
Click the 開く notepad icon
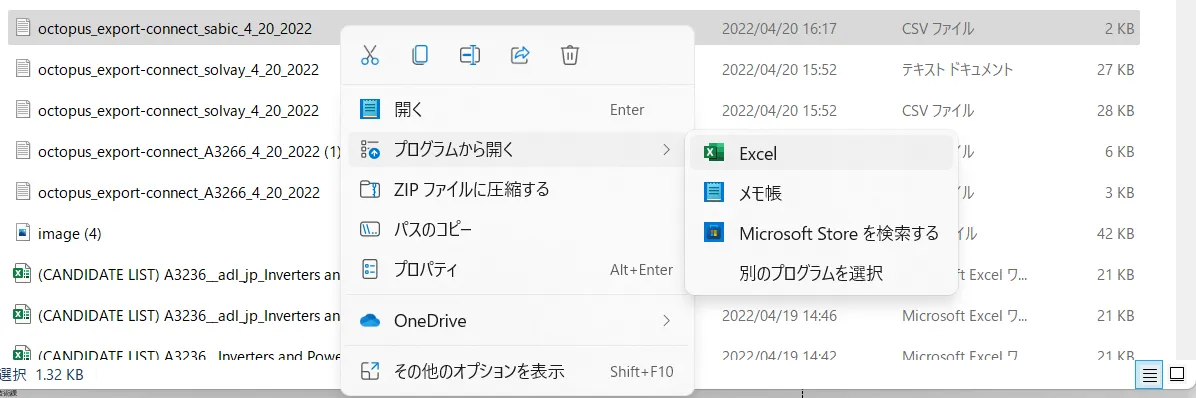[370, 110]
